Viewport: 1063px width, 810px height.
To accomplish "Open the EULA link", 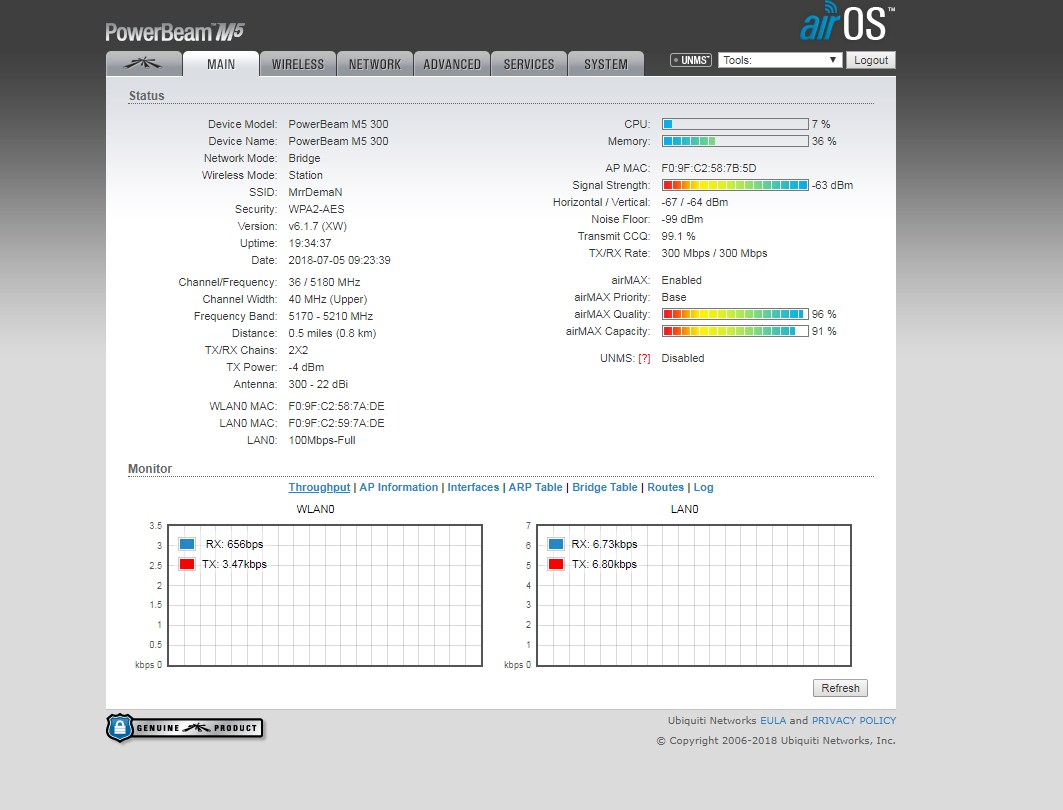I will pyautogui.click(x=773, y=721).
